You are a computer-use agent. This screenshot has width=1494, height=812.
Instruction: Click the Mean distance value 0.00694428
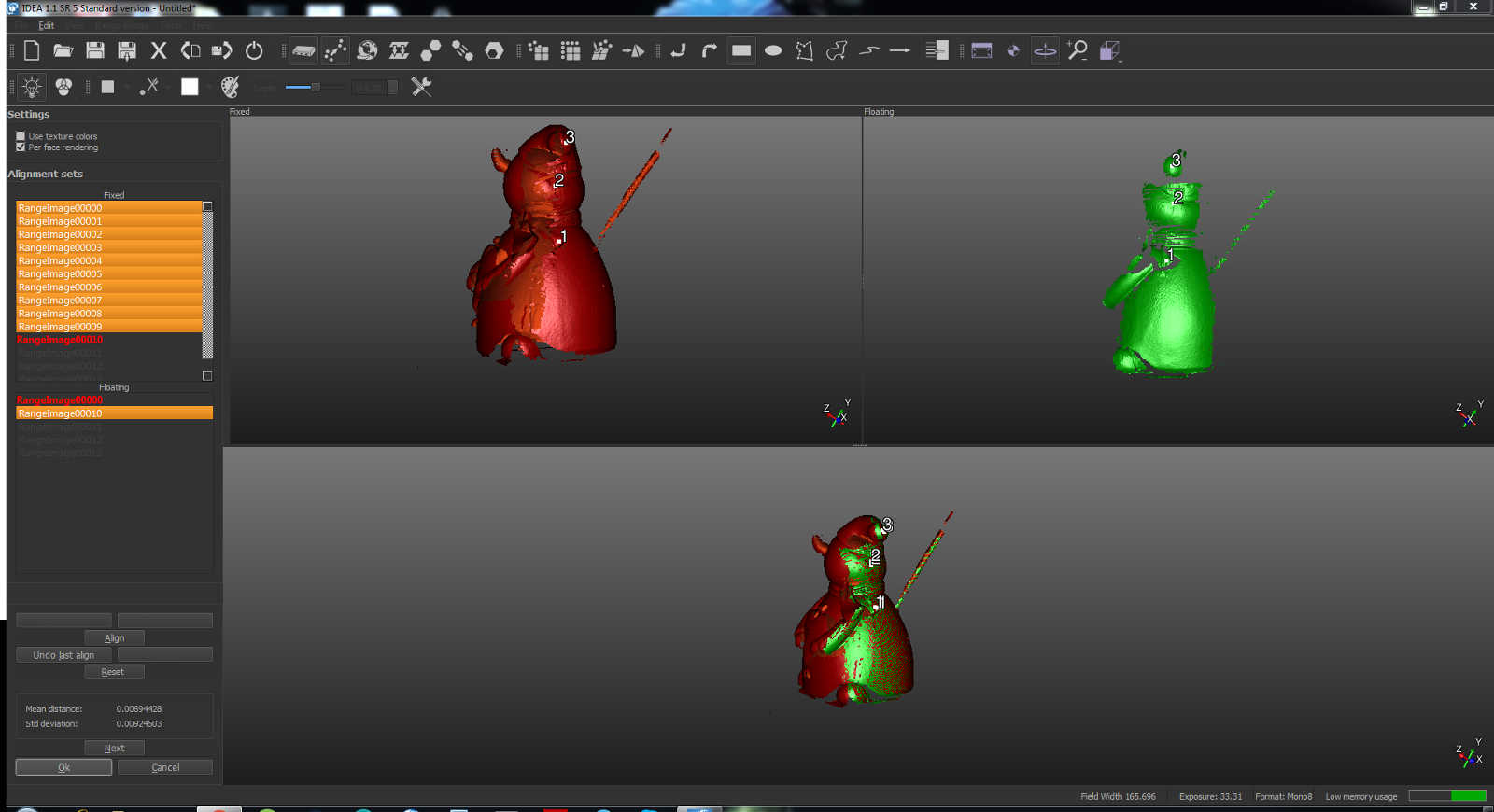point(139,709)
